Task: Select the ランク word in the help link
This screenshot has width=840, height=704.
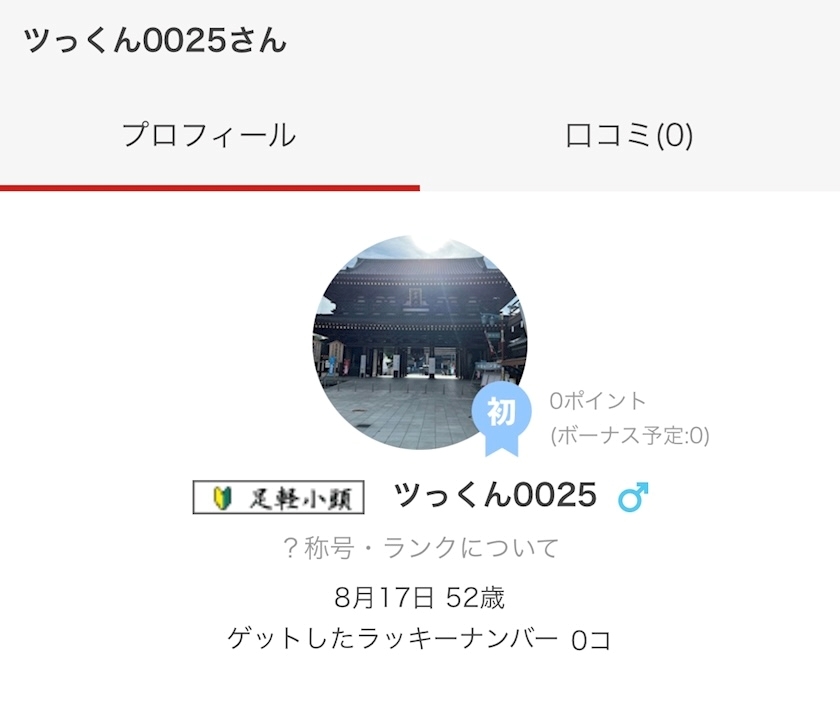Action: tap(421, 548)
